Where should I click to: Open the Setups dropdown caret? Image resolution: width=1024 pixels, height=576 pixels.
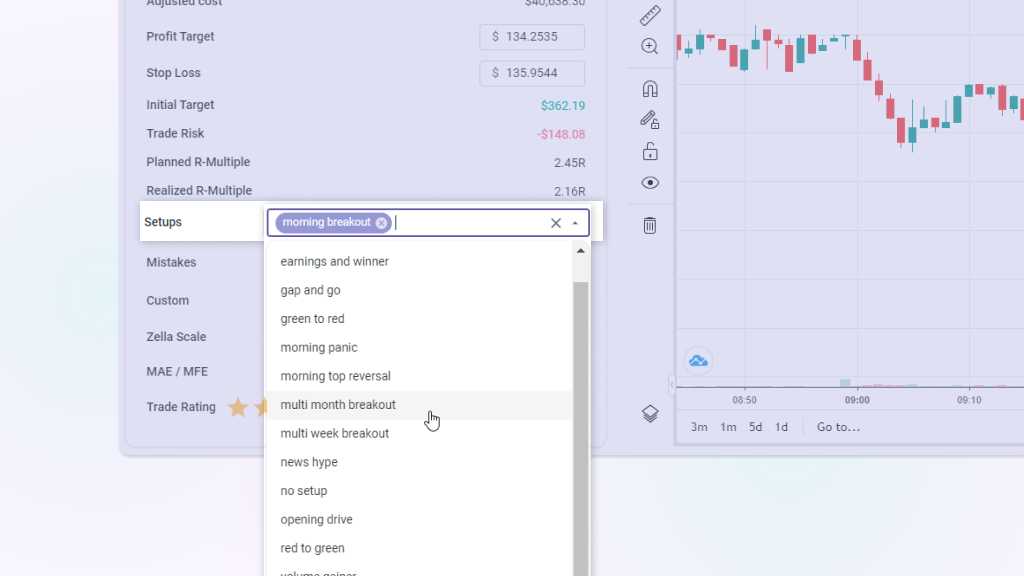pyautogui.click(x=575, y=222)
